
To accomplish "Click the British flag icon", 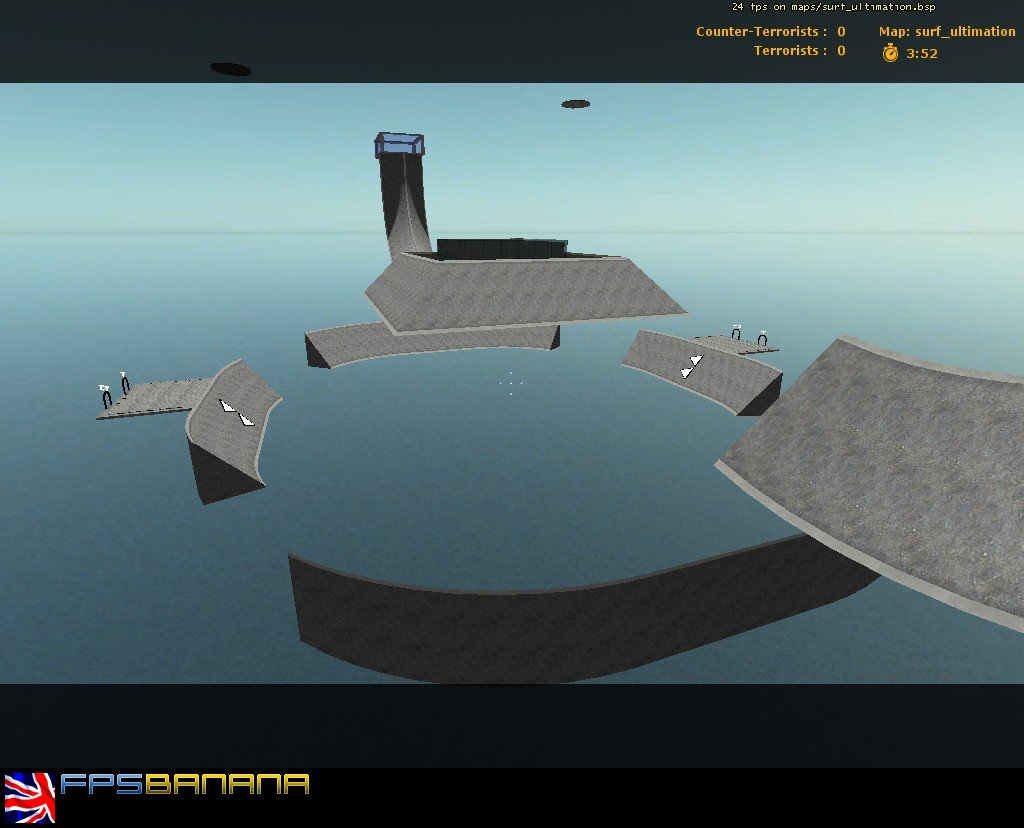I will 29,793.
